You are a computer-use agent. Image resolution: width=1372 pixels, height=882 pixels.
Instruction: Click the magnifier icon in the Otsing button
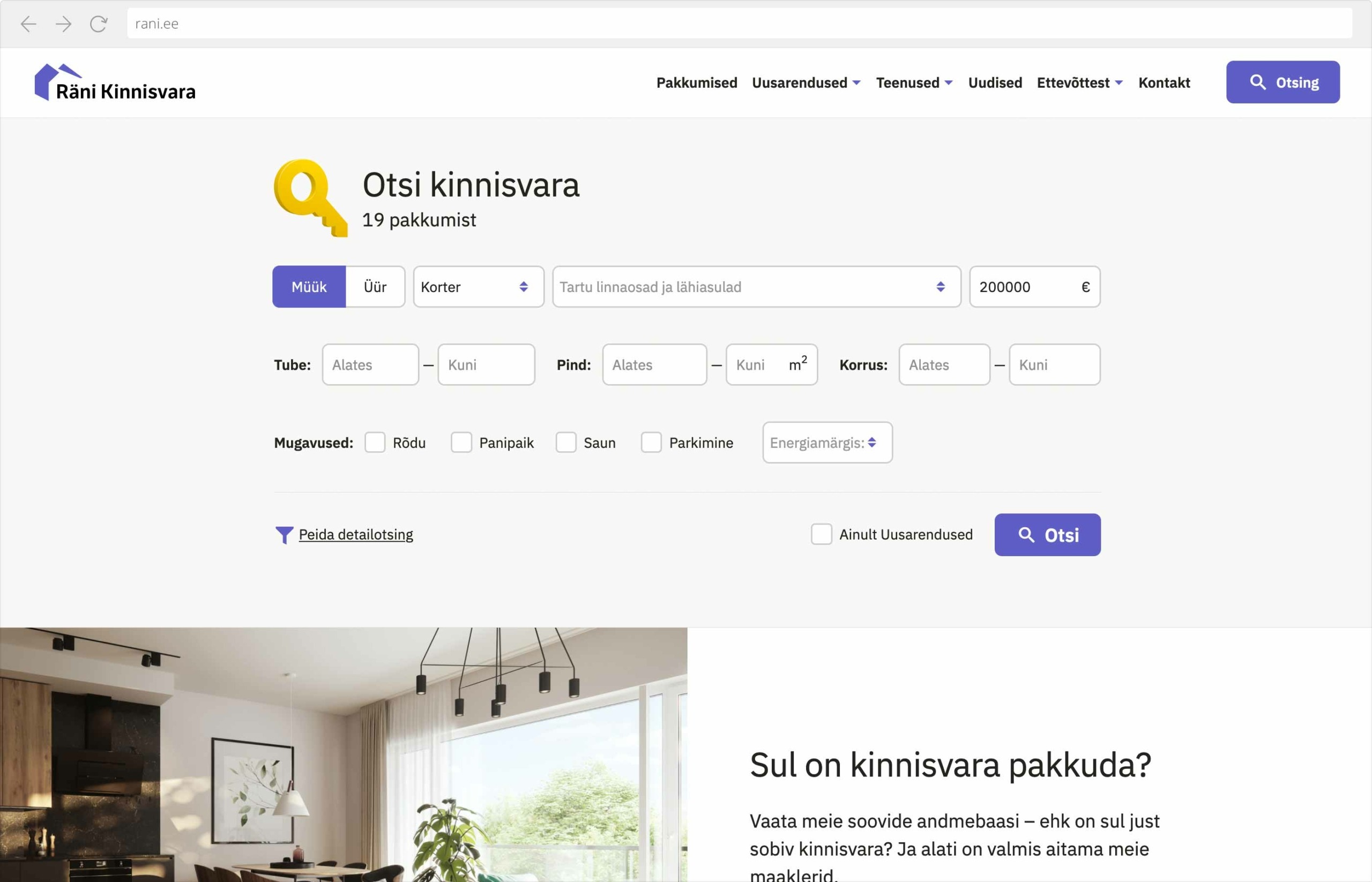[x=1258, y=82]
